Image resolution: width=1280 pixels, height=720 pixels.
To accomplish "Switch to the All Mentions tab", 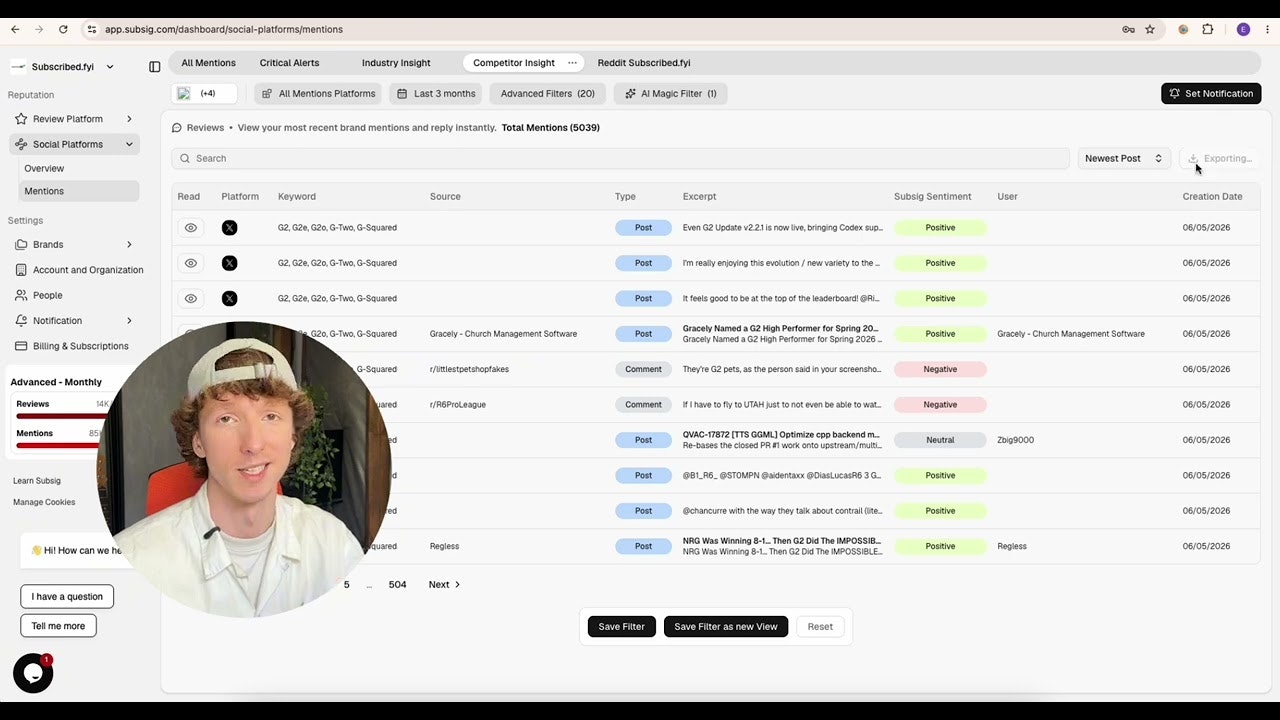I will click(x=208, y=63).
